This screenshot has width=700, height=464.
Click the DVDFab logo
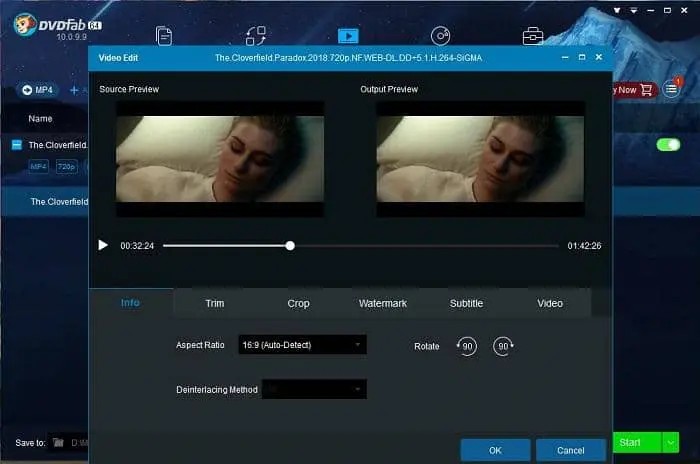(x=57, y=26)
